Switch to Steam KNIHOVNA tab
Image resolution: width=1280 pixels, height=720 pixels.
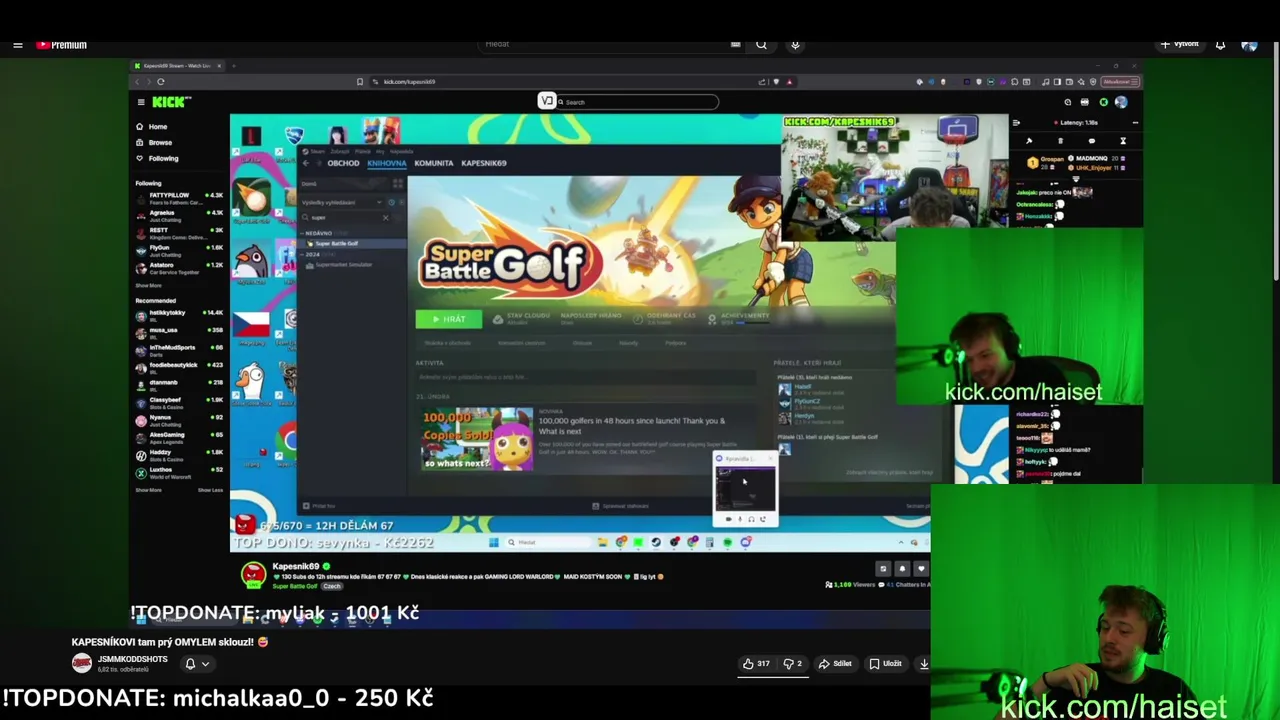tap(387, 163)
